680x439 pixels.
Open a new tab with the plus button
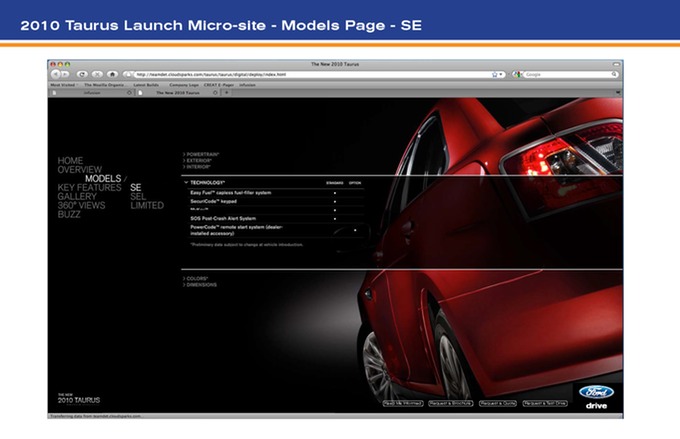coord(226,92)
